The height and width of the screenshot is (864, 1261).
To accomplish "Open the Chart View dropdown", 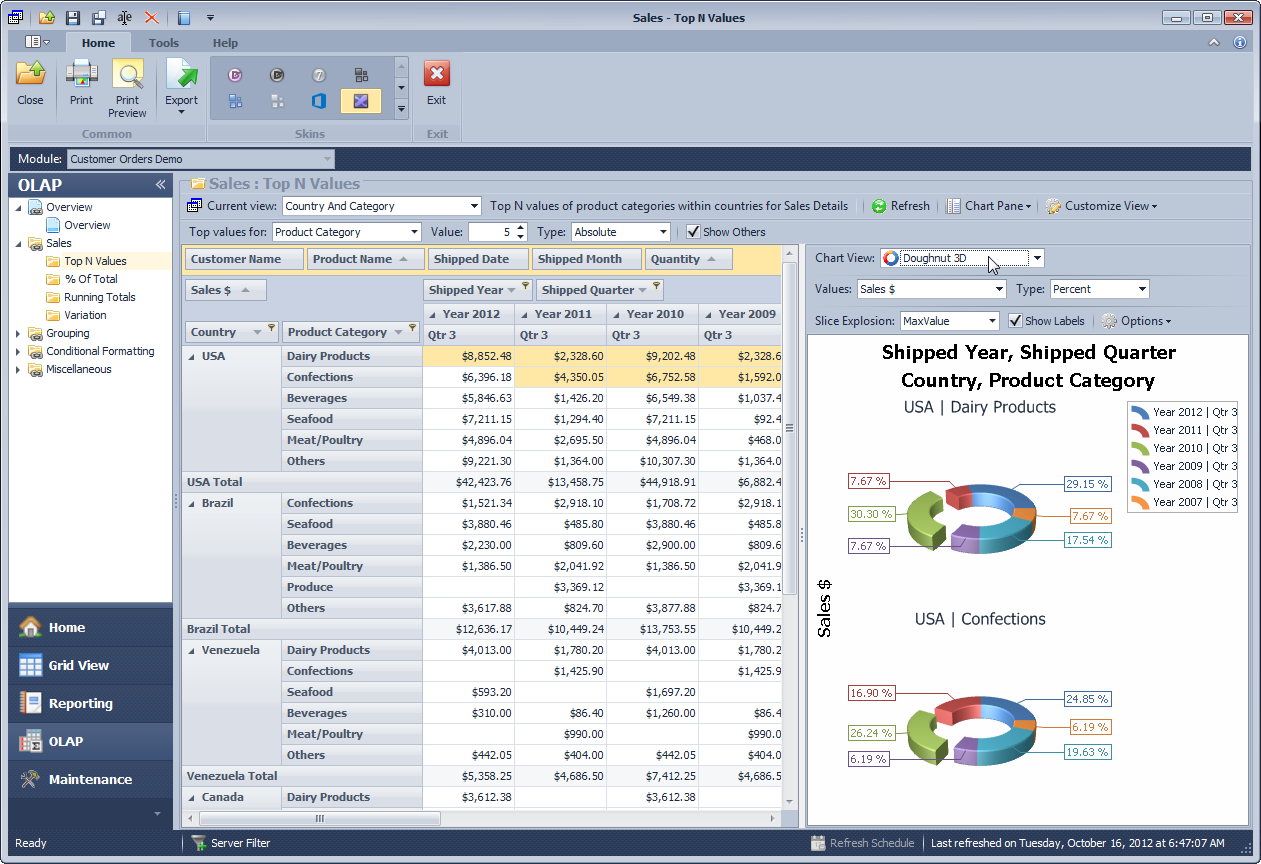I will tap(1037, 258).
